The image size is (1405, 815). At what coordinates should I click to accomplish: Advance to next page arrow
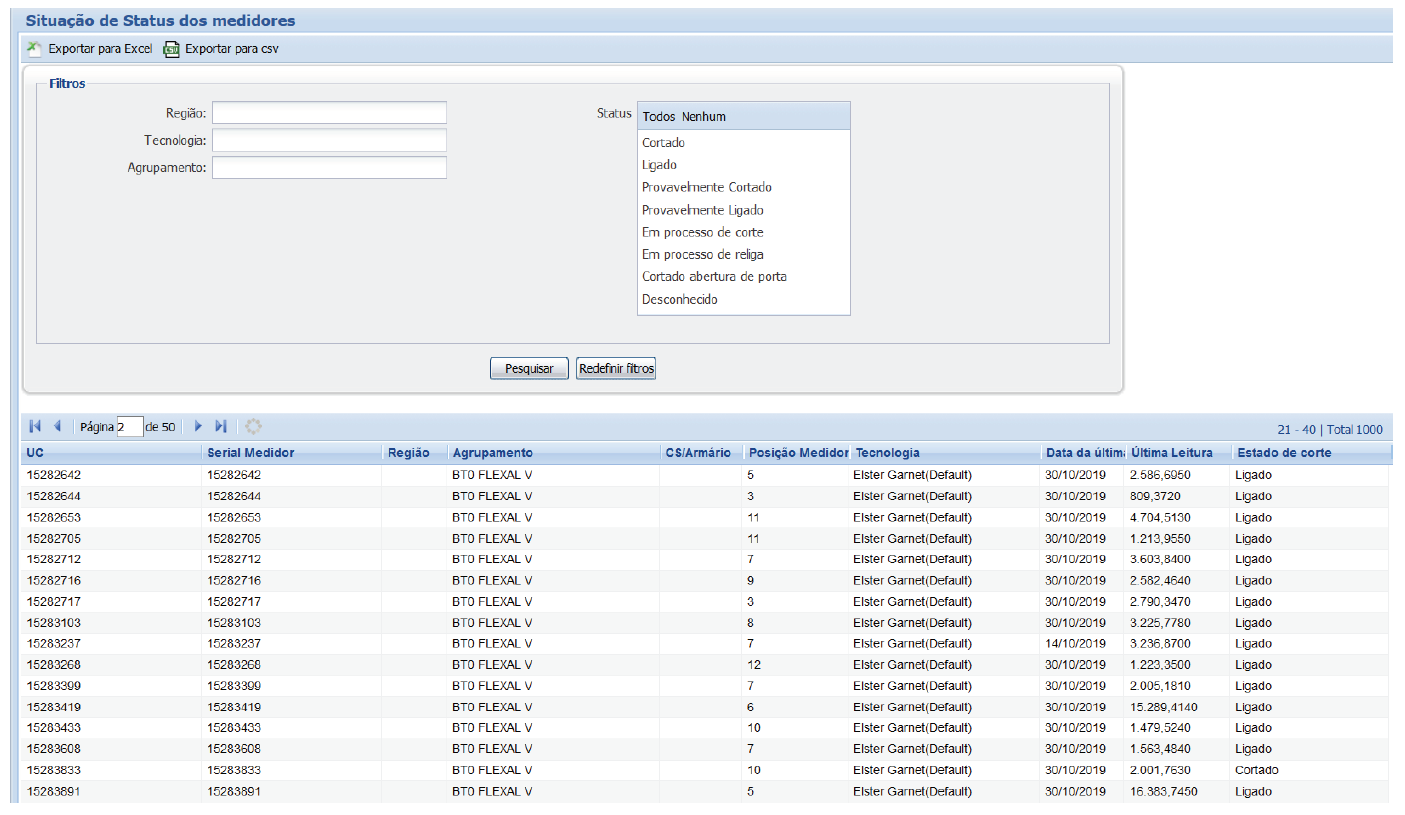click(x=198, y=427)
